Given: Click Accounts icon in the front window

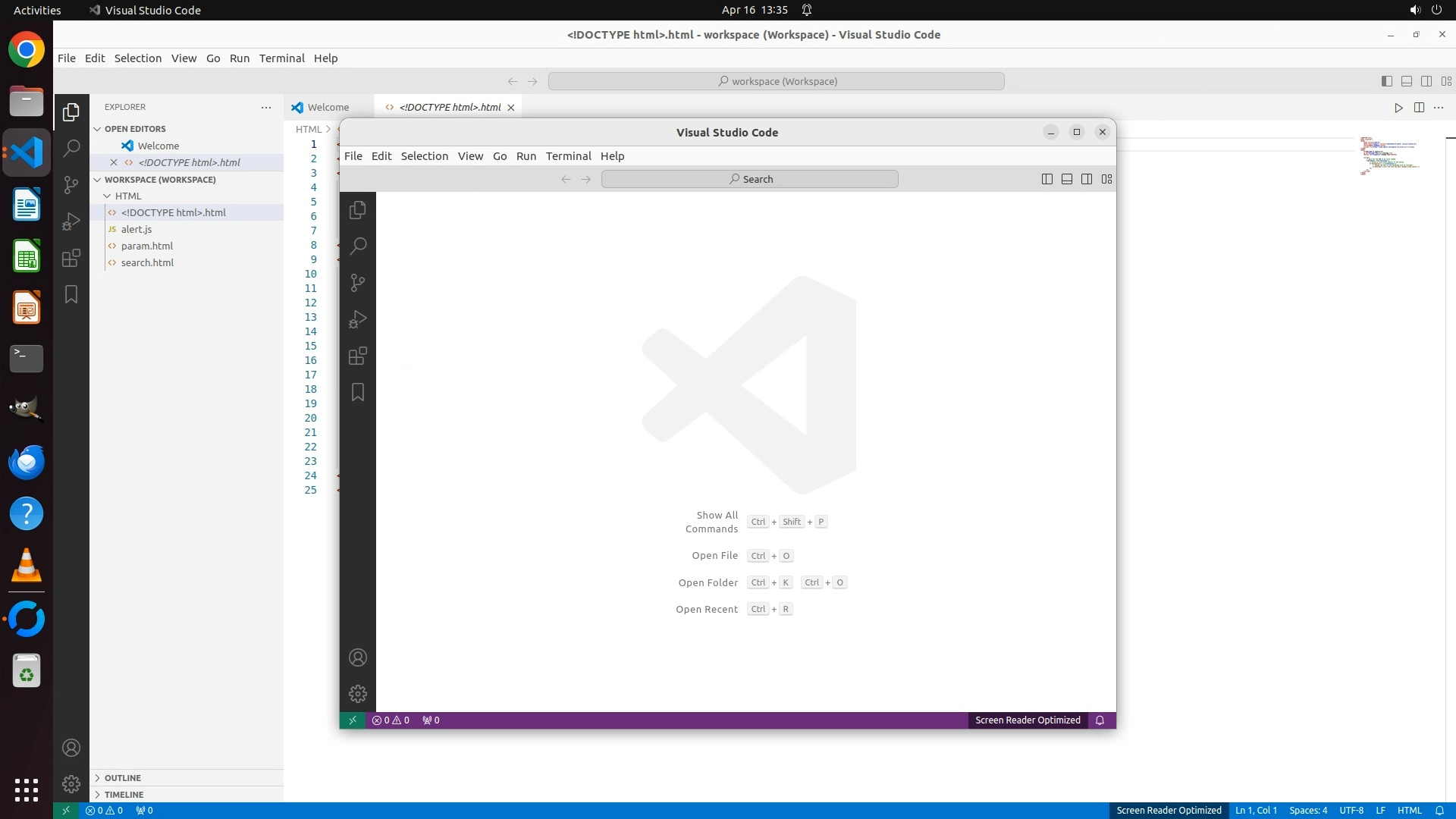Looking at the screenshot, I should (358, 657).
